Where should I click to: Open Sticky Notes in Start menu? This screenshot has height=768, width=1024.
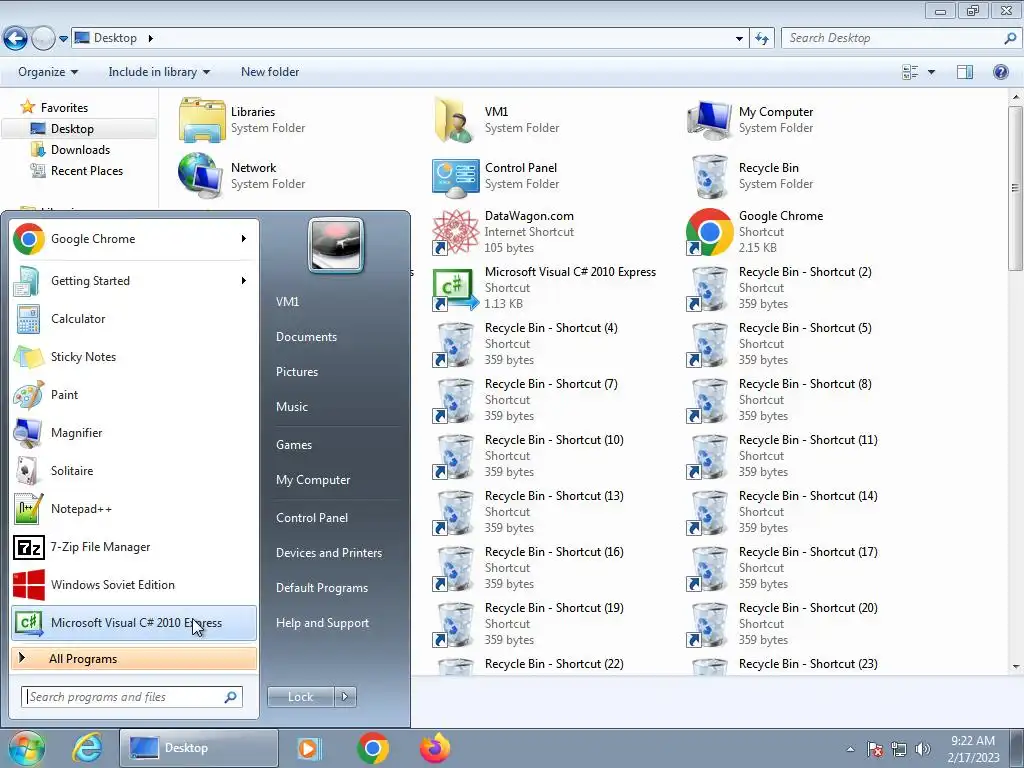134,357
